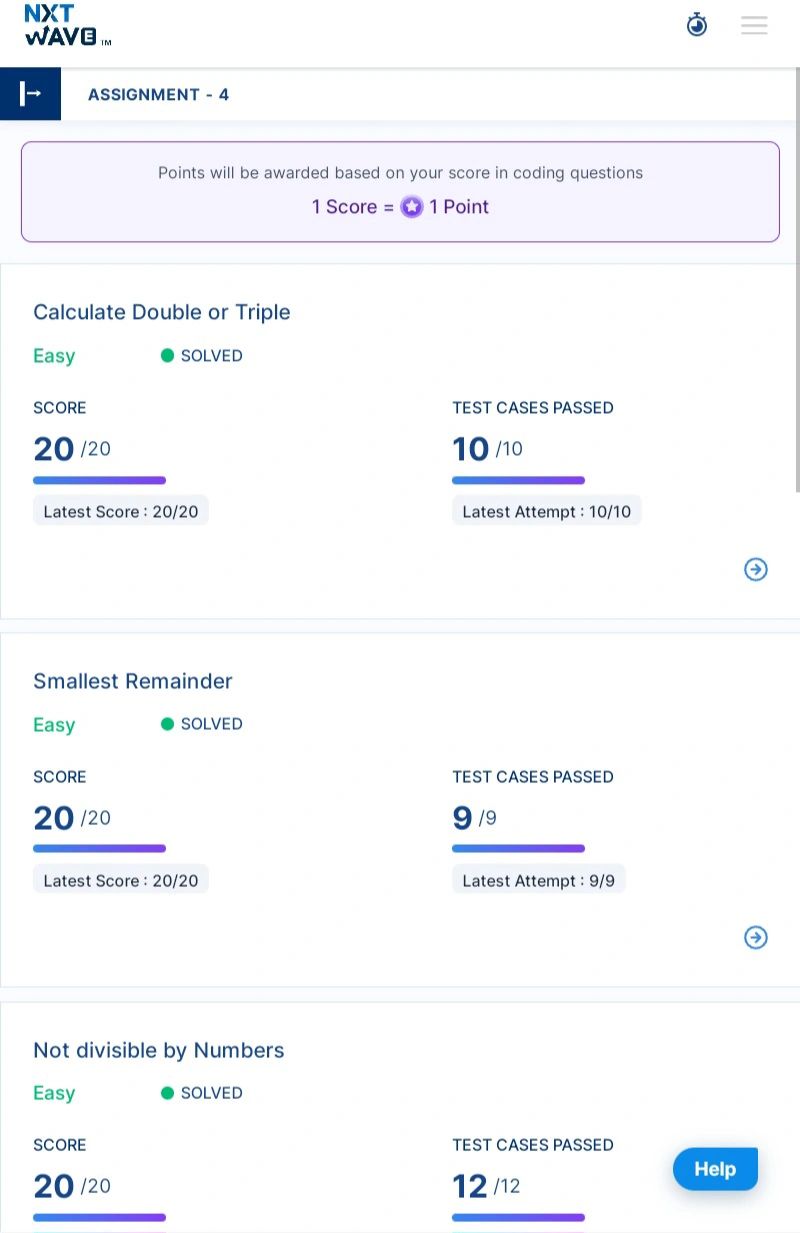
Task: Click green solved dot for Calculate Double
Action: point(167,355)
